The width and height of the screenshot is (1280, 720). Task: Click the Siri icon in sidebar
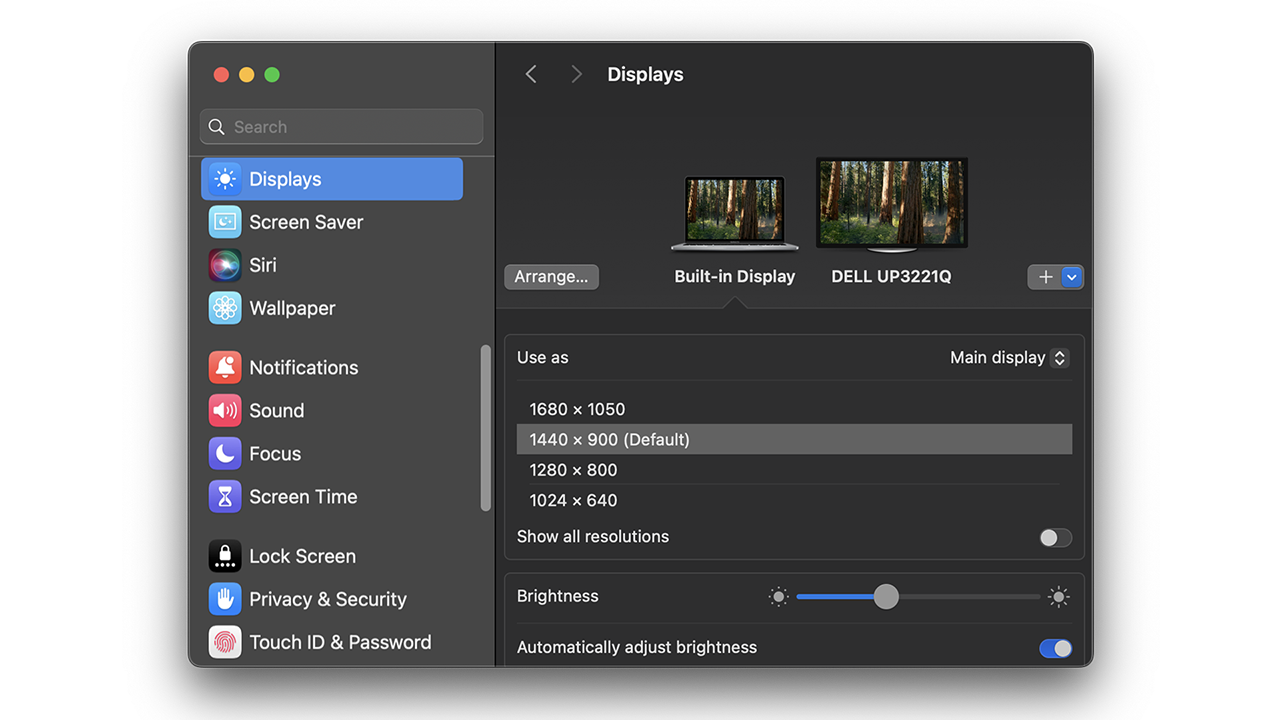coord(225,264)
